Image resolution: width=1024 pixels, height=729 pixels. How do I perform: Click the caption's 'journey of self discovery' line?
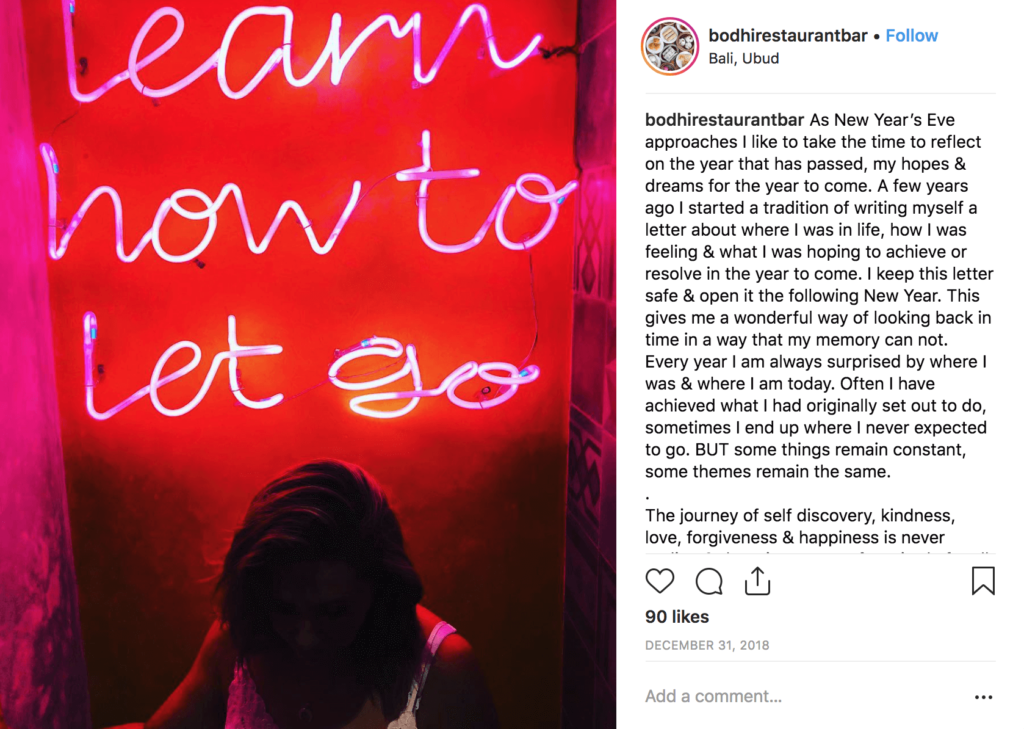(x=801, y=515)
